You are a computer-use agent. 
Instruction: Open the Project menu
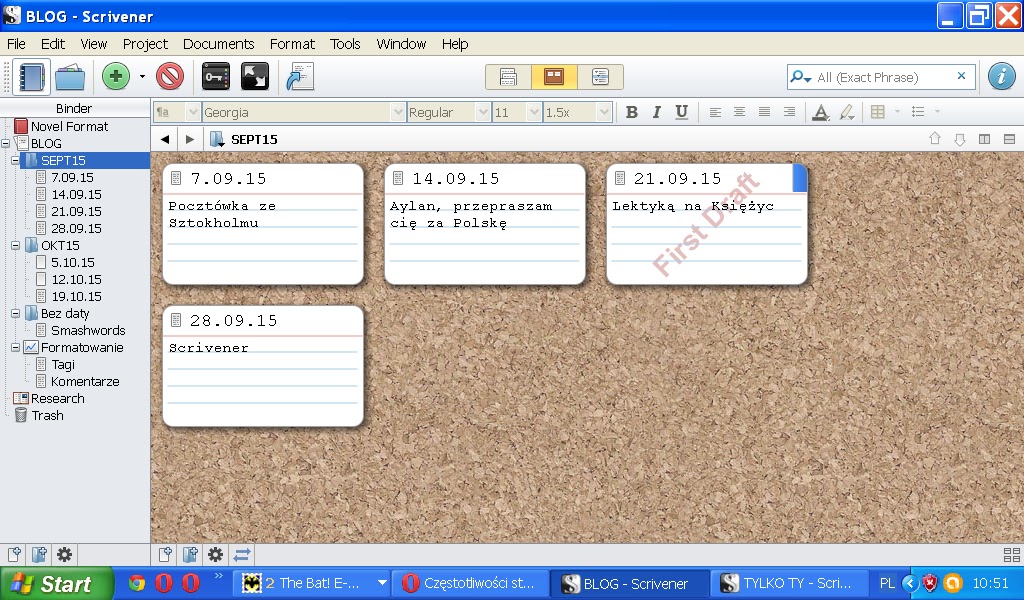tap(145, 44)
